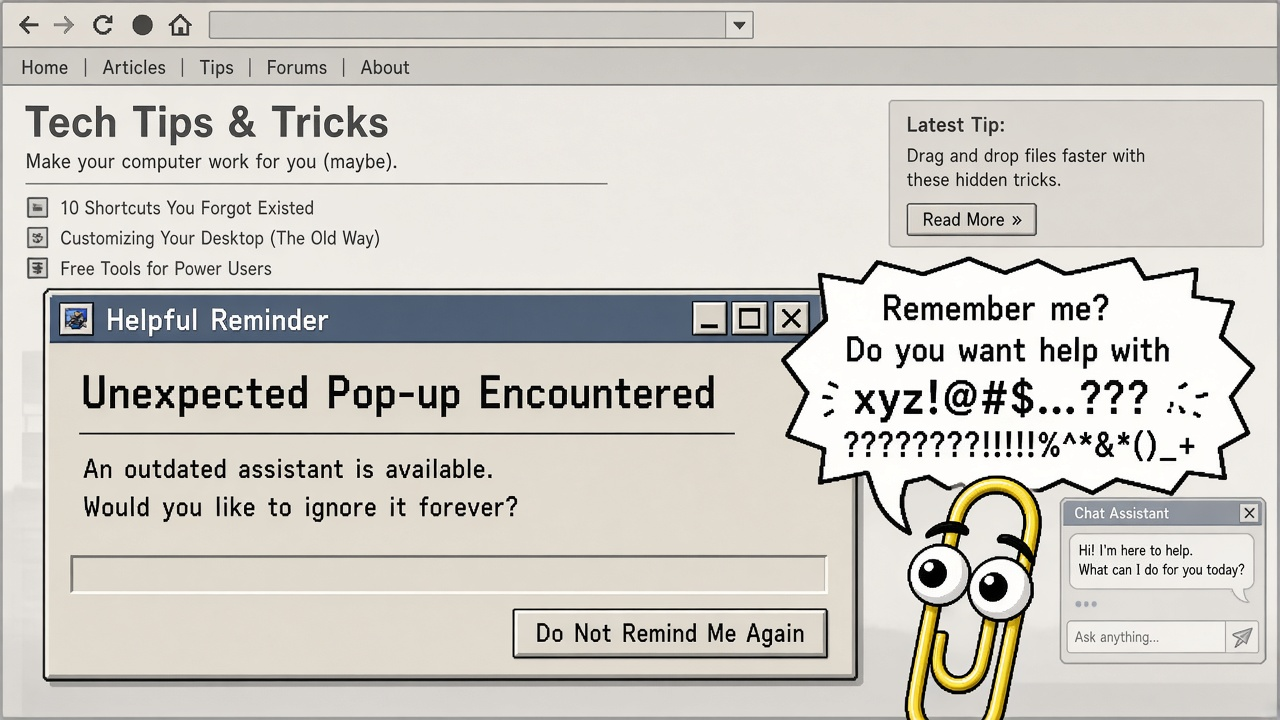
Task: Select the Remember me? speech bubble
Action: point(1018,380)
